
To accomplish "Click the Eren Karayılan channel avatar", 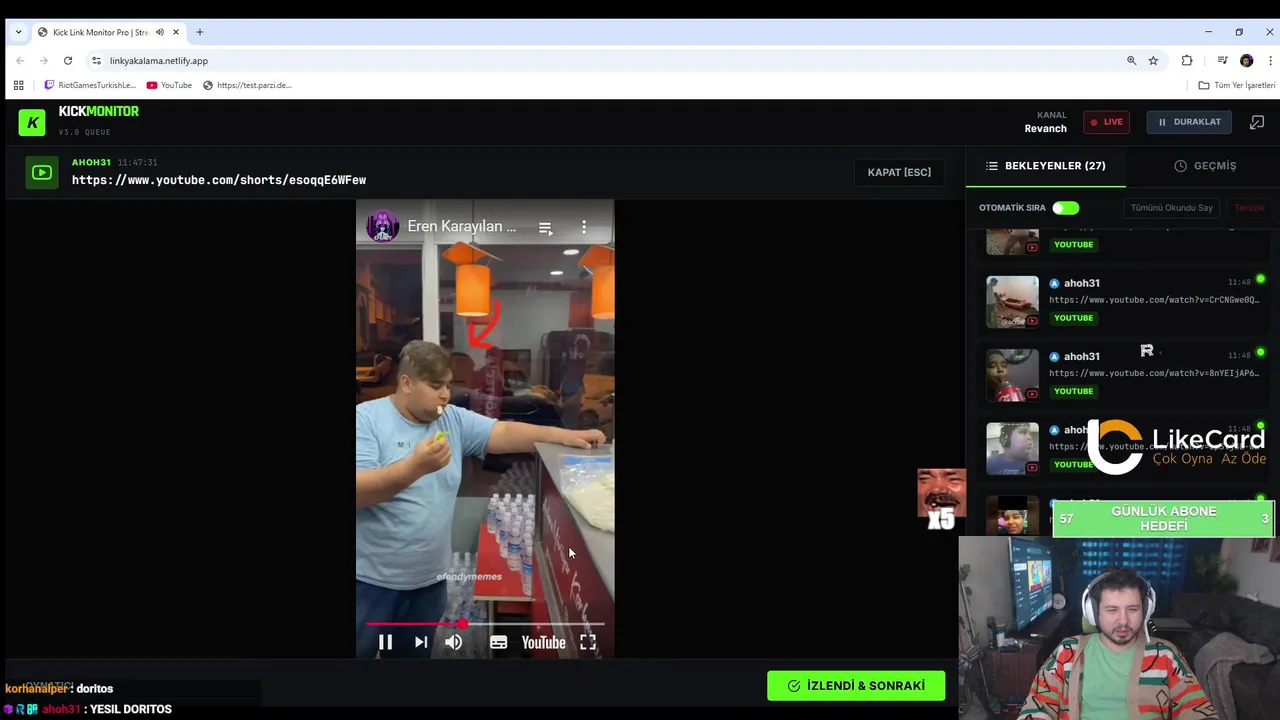I will click(x=382, y=227).
